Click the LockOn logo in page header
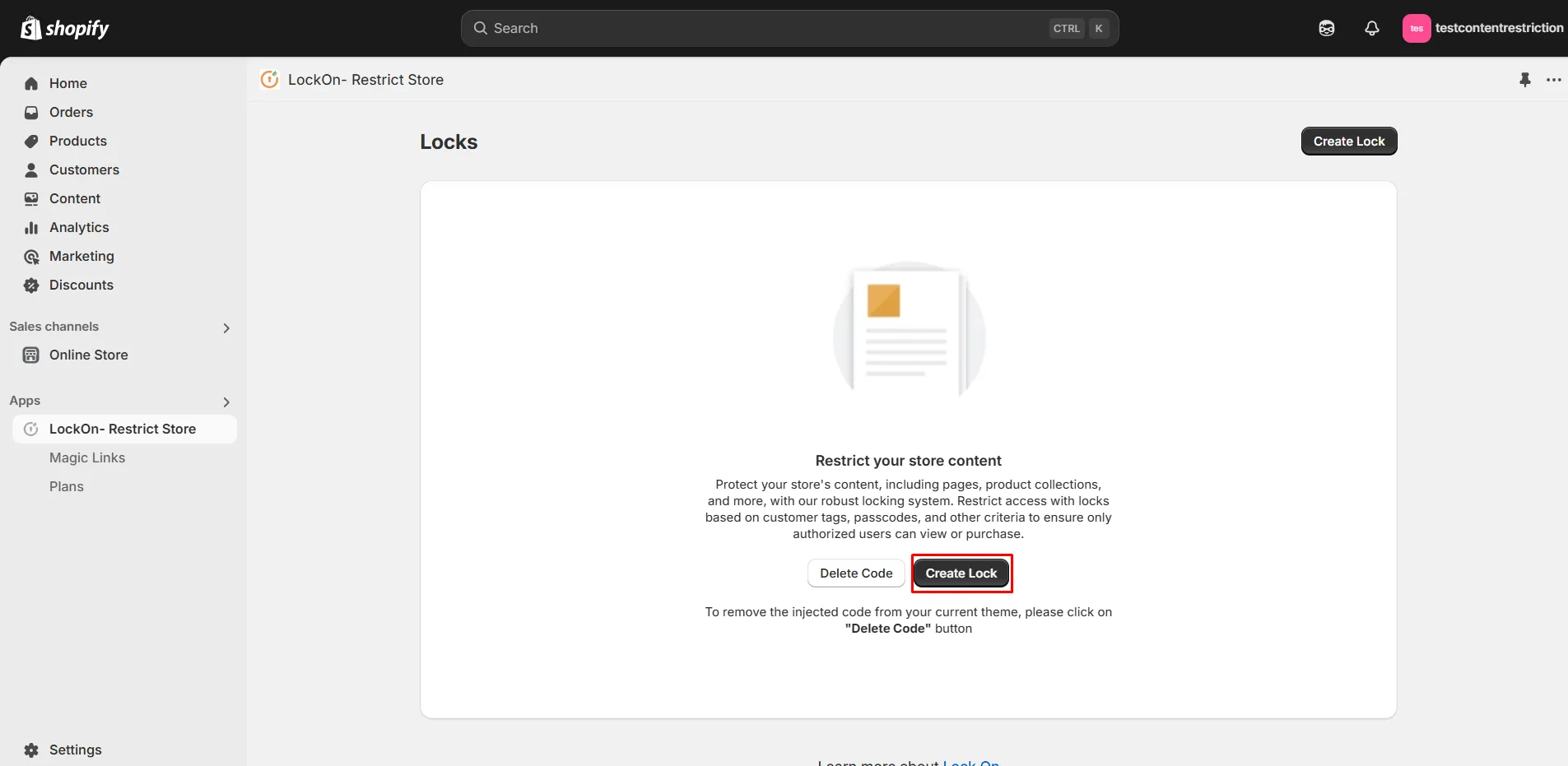Viewport: 1568px width, 766px height. pos(269,79)
